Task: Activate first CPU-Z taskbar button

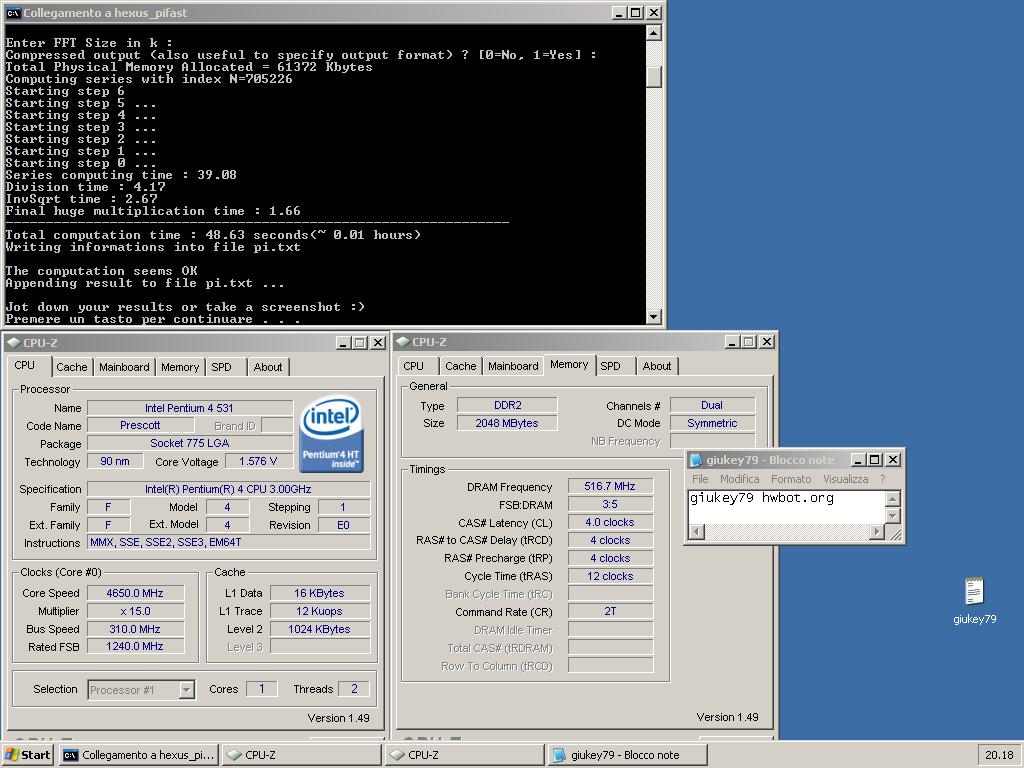Action: 302,755
